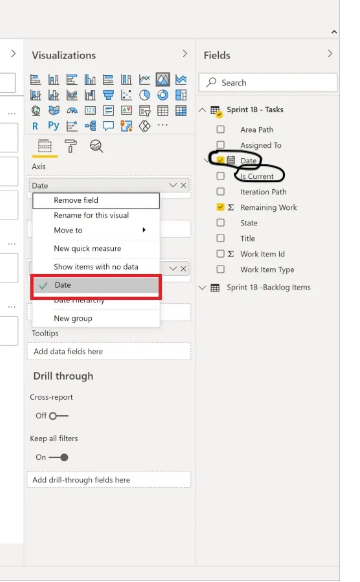Select the Q&A speech bubble visual
The width and height of the screenshot is (360, 582).
(x=108, y=126)
